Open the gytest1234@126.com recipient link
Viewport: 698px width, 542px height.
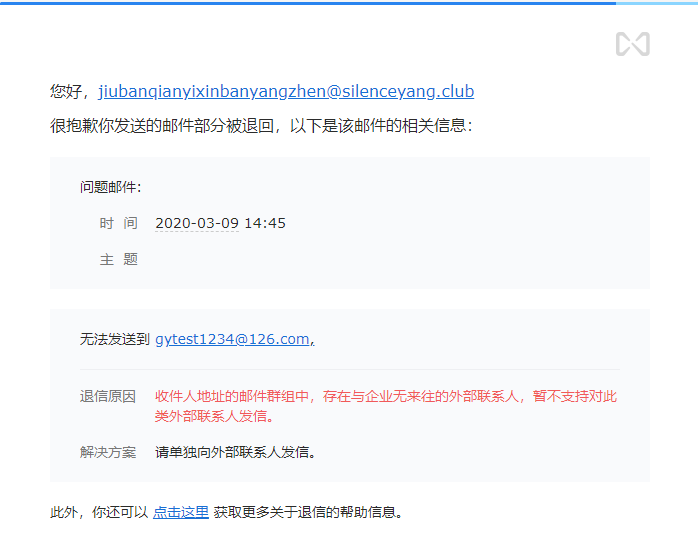[x=232, y=339]
